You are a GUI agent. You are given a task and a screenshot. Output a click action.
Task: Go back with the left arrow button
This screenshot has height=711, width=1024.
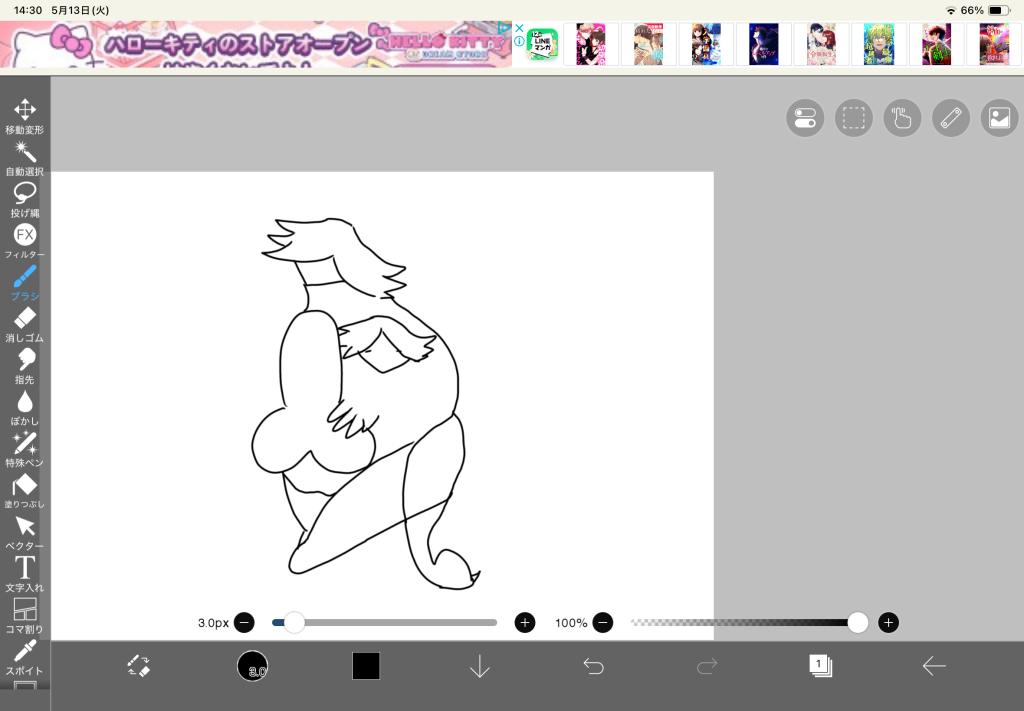click(934, 666)
